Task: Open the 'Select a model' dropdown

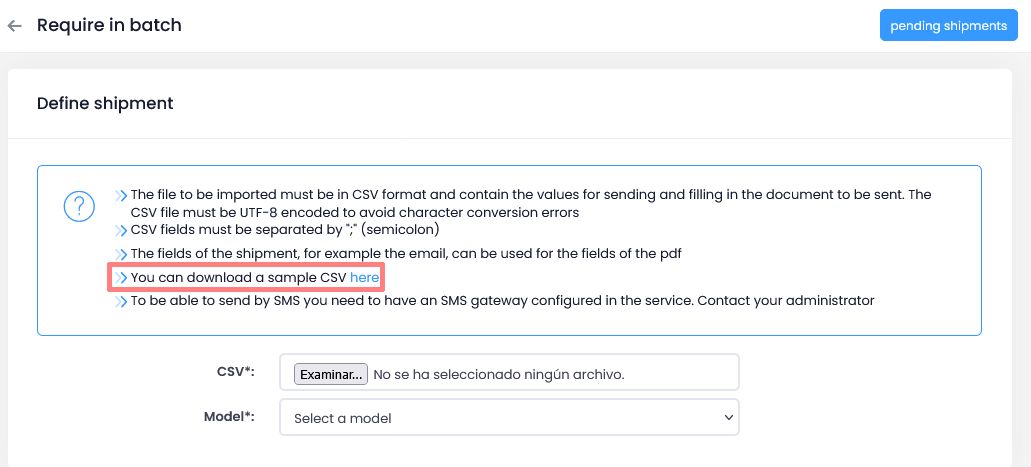Action: point(509,418)
